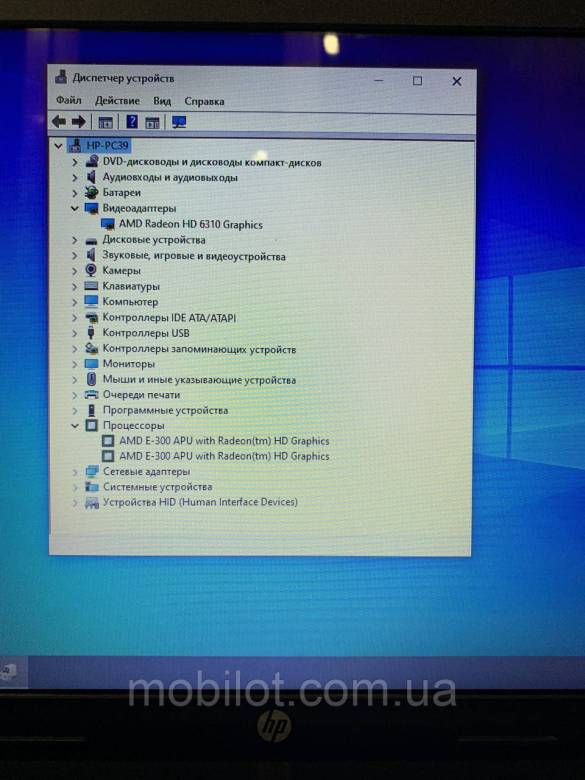This screenshot has width=585, height=780.
Task: Click the AMD Radeon HD 6310 adapter icon
Action: (108, 224)
